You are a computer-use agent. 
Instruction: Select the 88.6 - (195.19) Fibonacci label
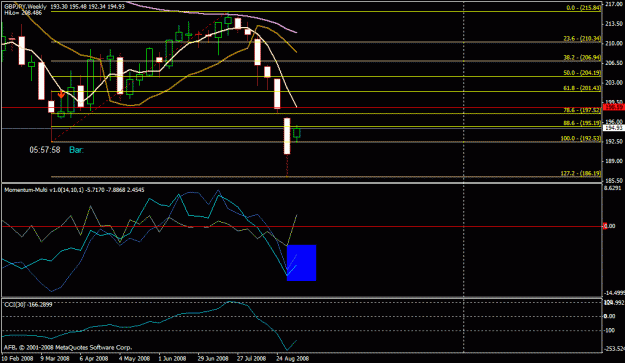pos(582,123)
